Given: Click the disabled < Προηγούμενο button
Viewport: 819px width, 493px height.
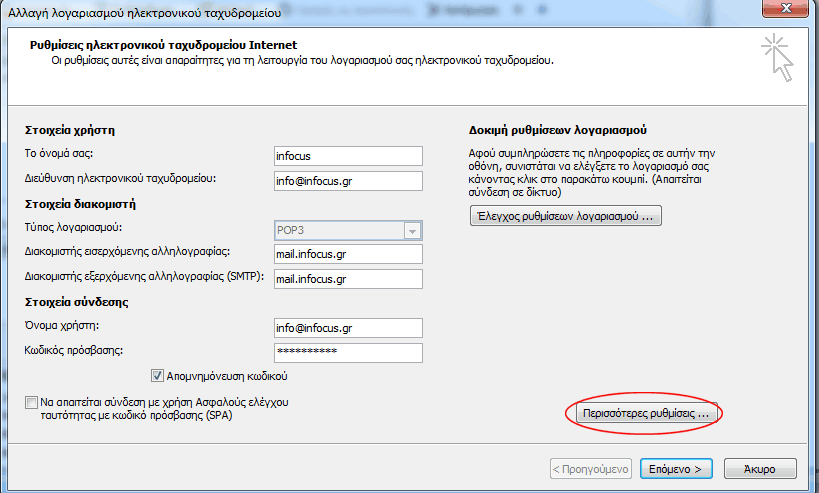Looking at the screenshot, I should [x=591, y=469].
